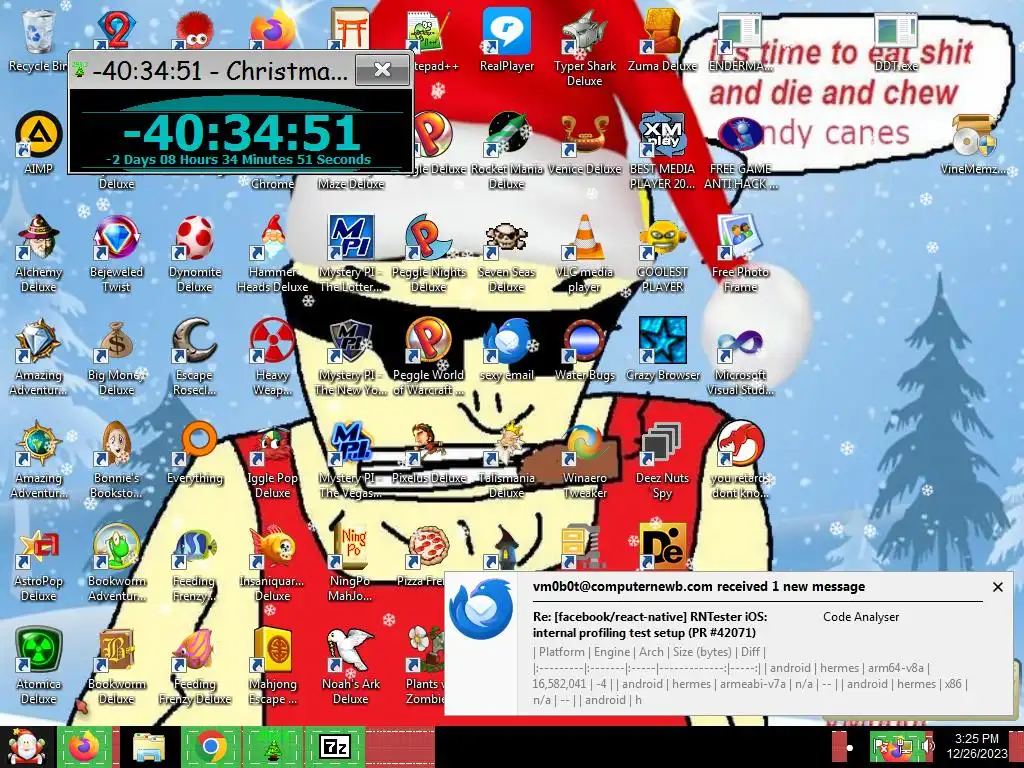Screen dimensions: 1024x768
Task: Open Peggle World of Warcraft shortcut
Action: click(x=428, y=341)
